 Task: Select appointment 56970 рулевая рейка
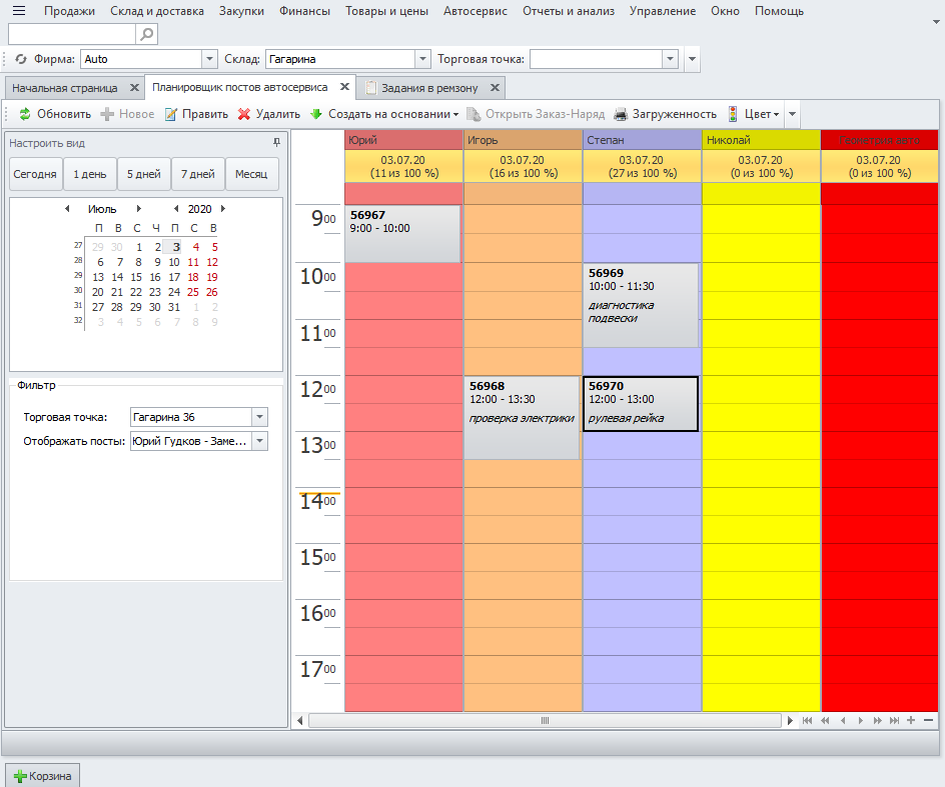(x=641, y=404)
